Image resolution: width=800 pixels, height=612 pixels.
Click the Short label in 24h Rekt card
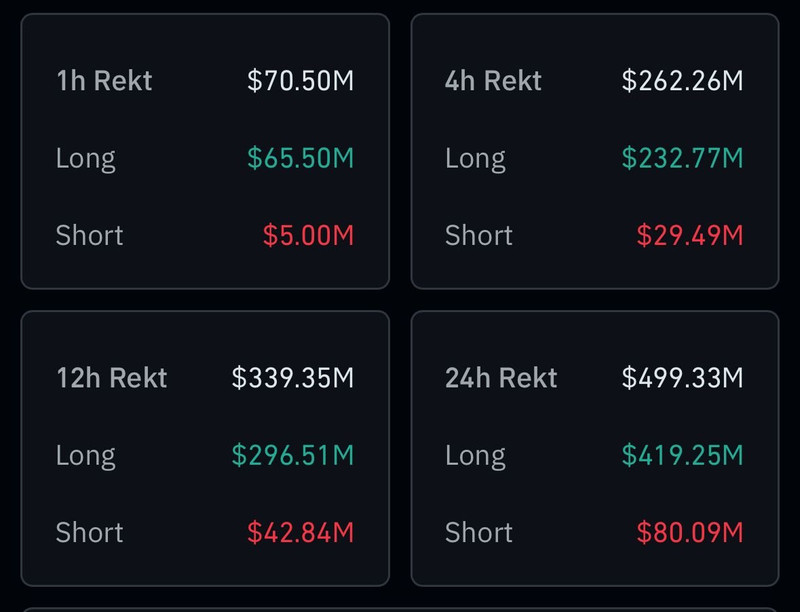coord(479,532)
